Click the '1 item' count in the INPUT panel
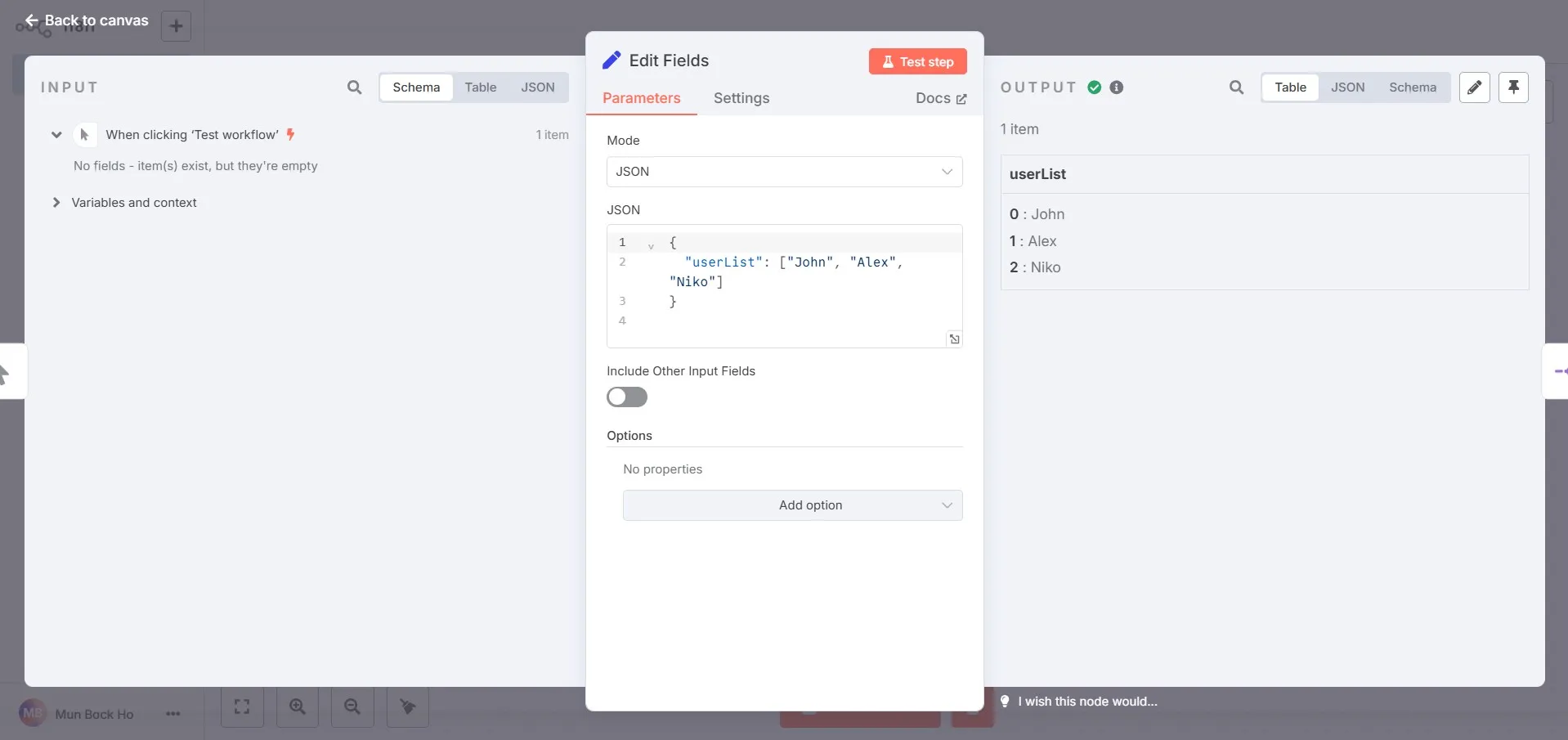Image resolution: width=1568 pixels, height=740 pixels. click(x=552, y=135)
